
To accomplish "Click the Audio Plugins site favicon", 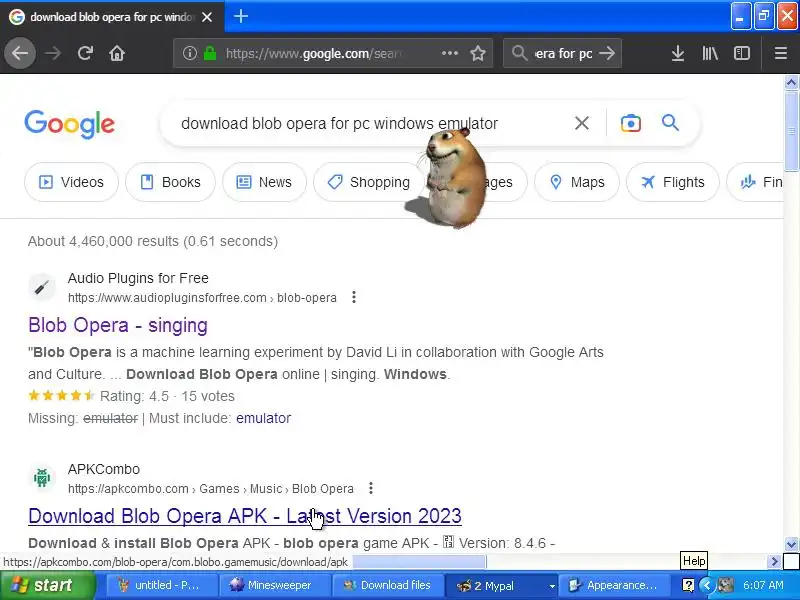I will (x=42, y=287).
